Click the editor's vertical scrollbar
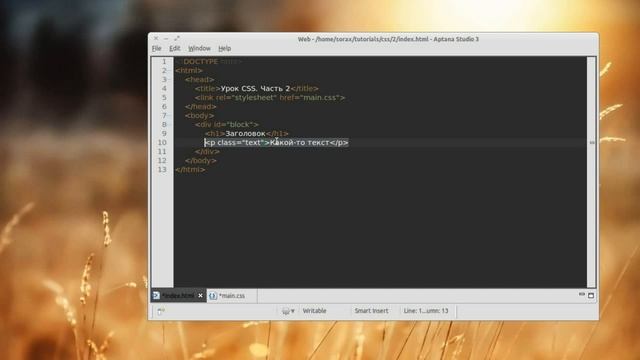Image resolution: width=640 pixels, height=360 pixels. 591,172
